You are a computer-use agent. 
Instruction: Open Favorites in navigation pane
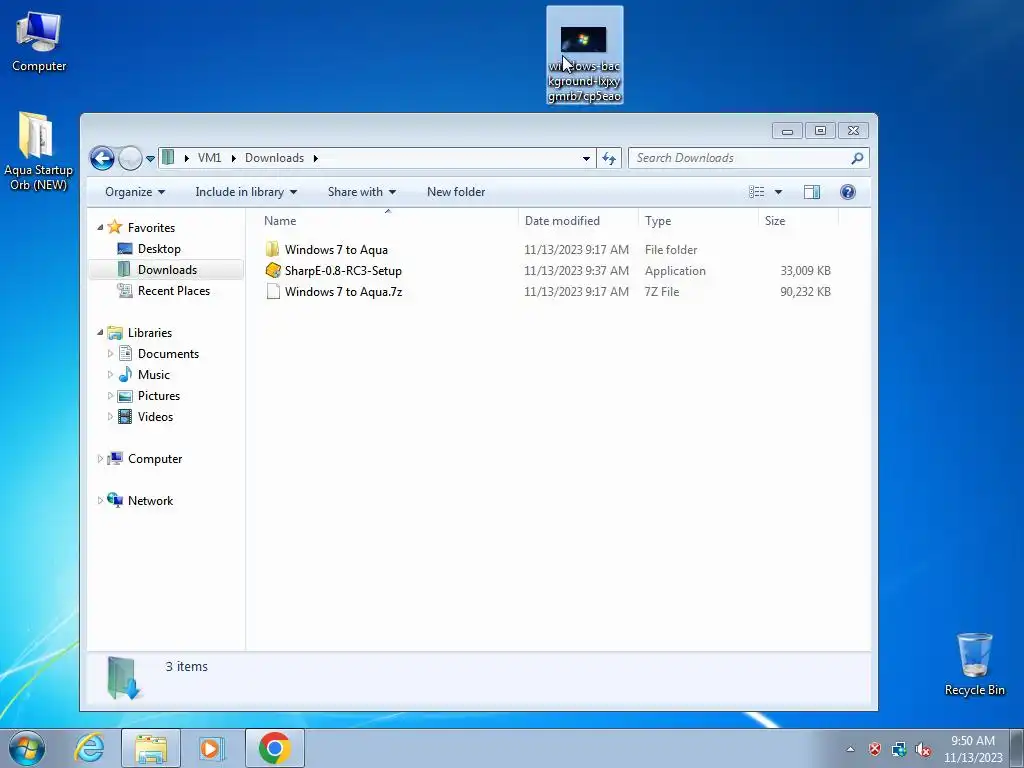[x=151, y=227]
